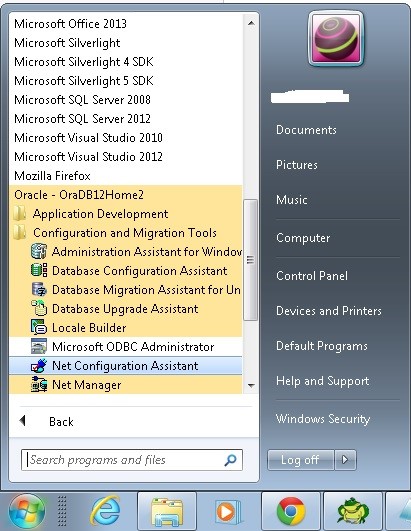Open Computer from right pane
This screenshot has height=531, width=411.
coord(303,238)
